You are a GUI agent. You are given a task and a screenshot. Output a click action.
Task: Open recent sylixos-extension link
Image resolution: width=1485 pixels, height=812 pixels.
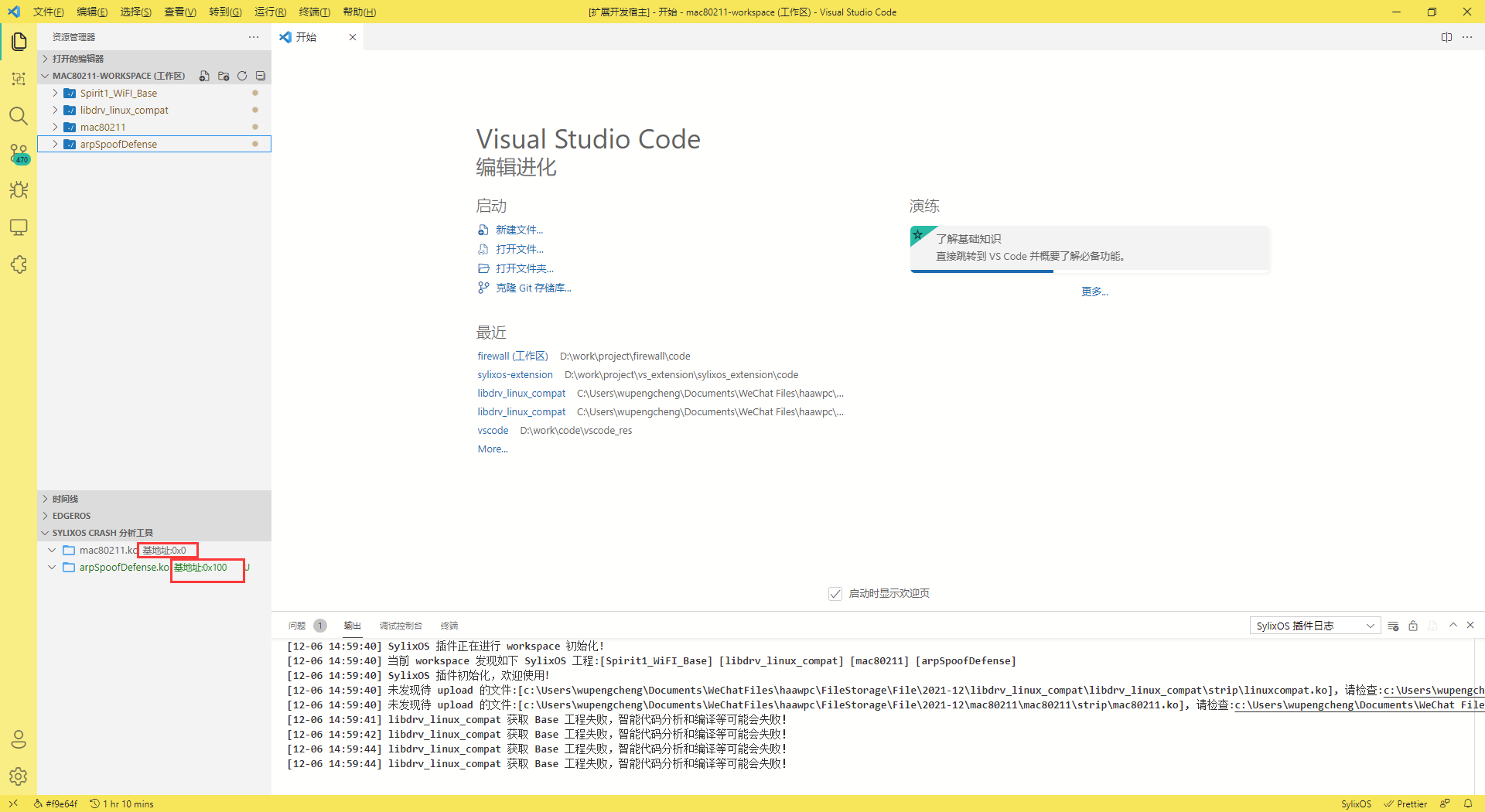[x=515, y=374]
